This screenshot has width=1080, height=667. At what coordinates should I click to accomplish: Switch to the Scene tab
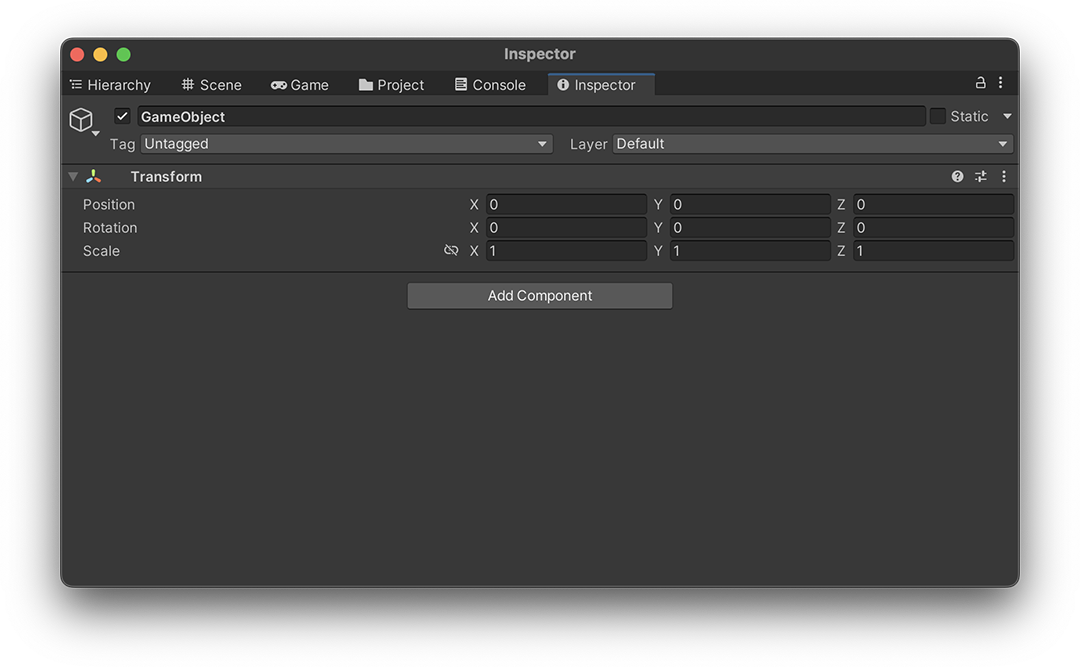click(211, 85)
